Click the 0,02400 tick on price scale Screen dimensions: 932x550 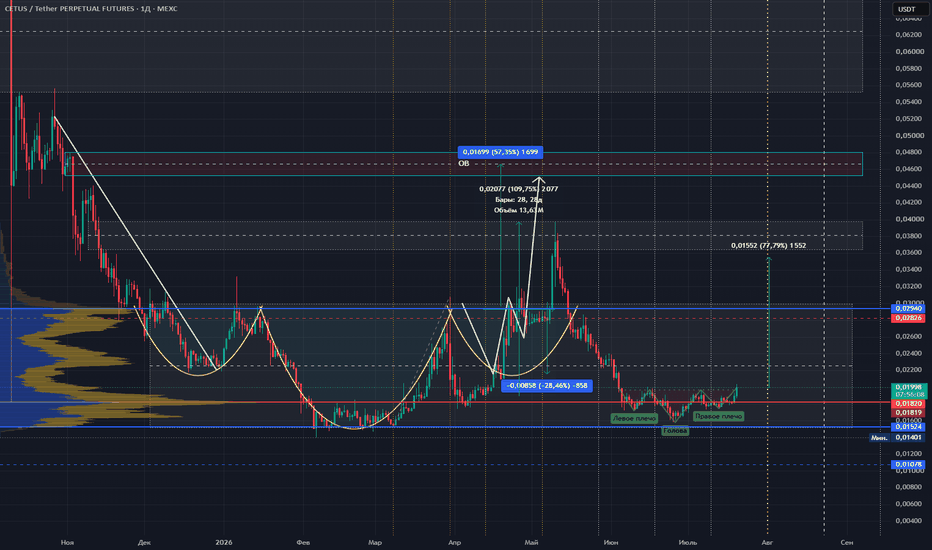[909, 353]
